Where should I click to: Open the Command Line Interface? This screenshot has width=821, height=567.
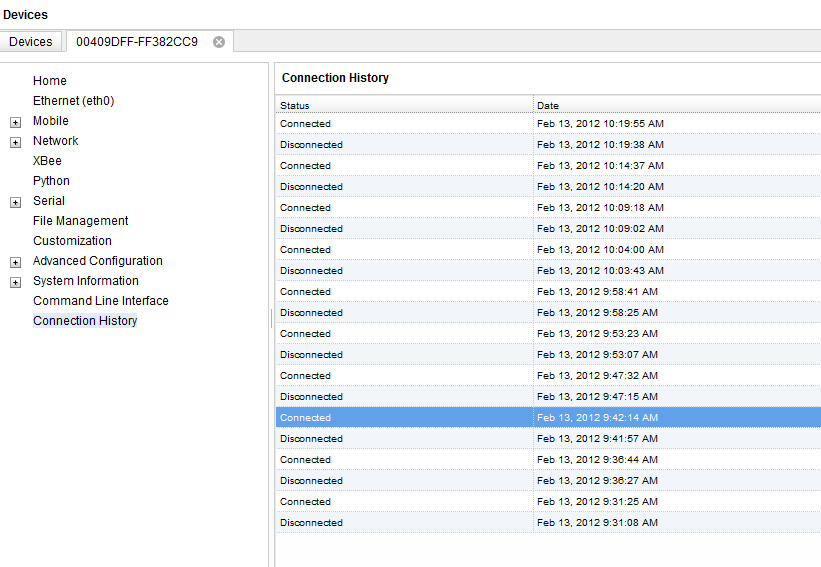(x=100, y=301)
